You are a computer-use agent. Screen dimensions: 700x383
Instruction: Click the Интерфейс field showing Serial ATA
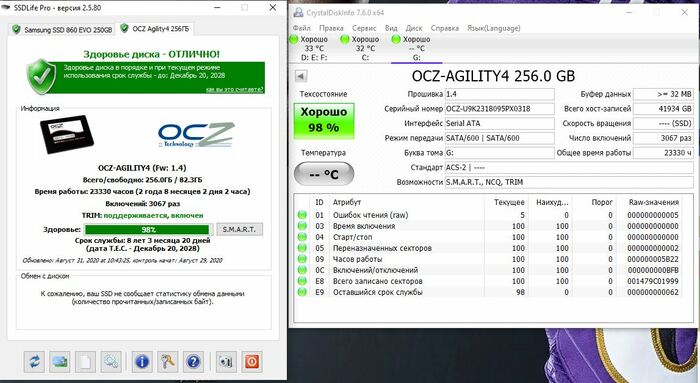point(500,124)
